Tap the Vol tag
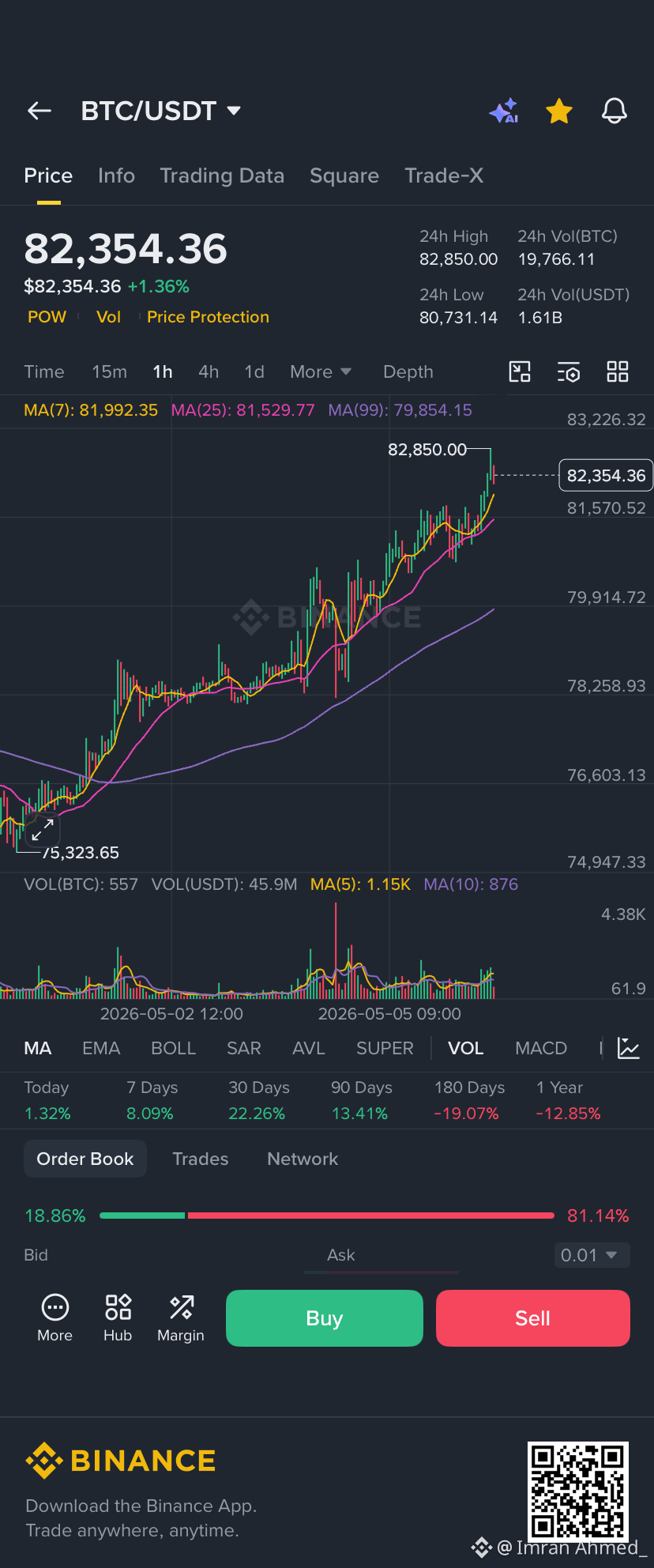 [108, 317]
